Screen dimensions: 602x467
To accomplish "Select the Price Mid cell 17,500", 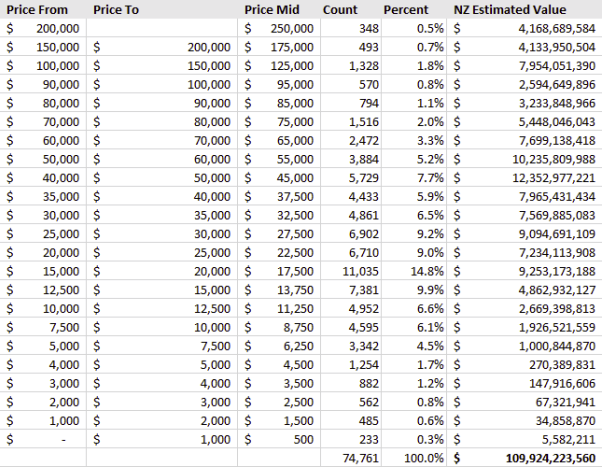I will 279,271.
